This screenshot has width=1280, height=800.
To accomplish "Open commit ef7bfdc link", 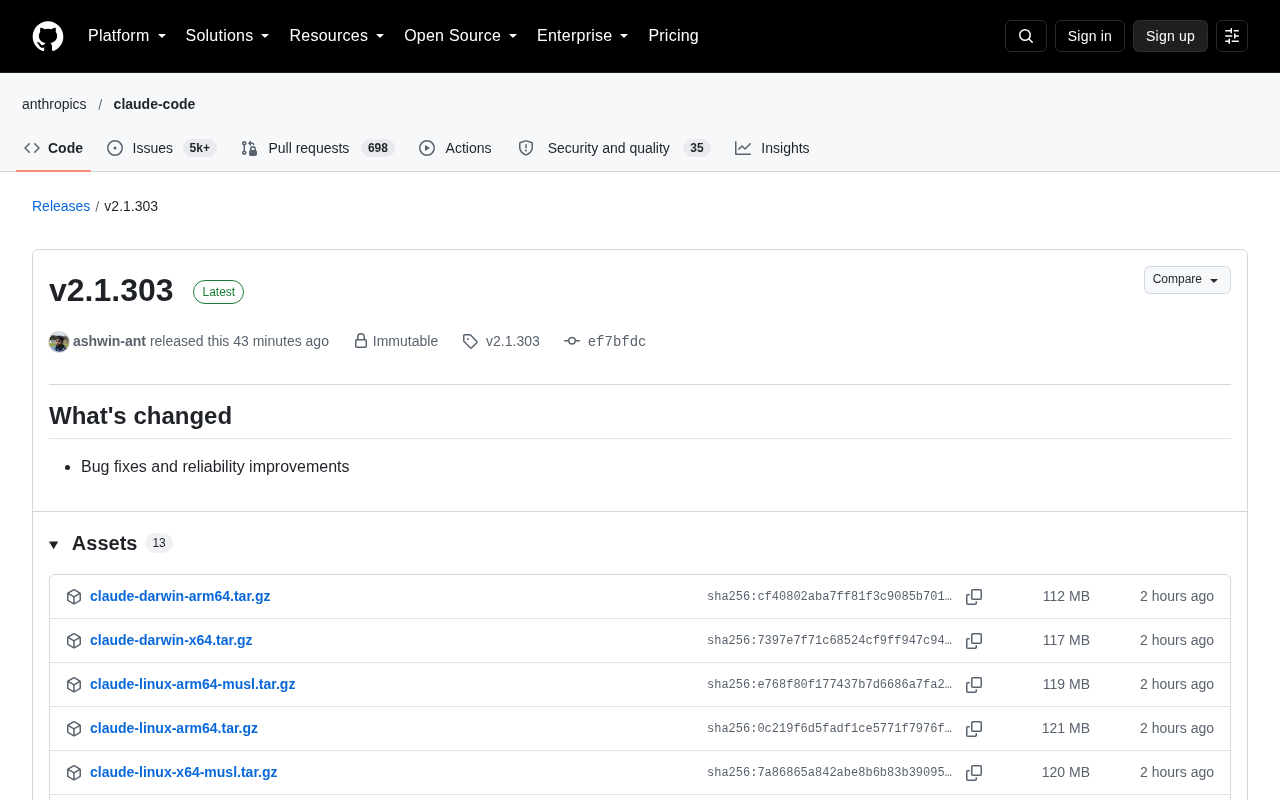I will pyautogui.click(x=617, y=341).
